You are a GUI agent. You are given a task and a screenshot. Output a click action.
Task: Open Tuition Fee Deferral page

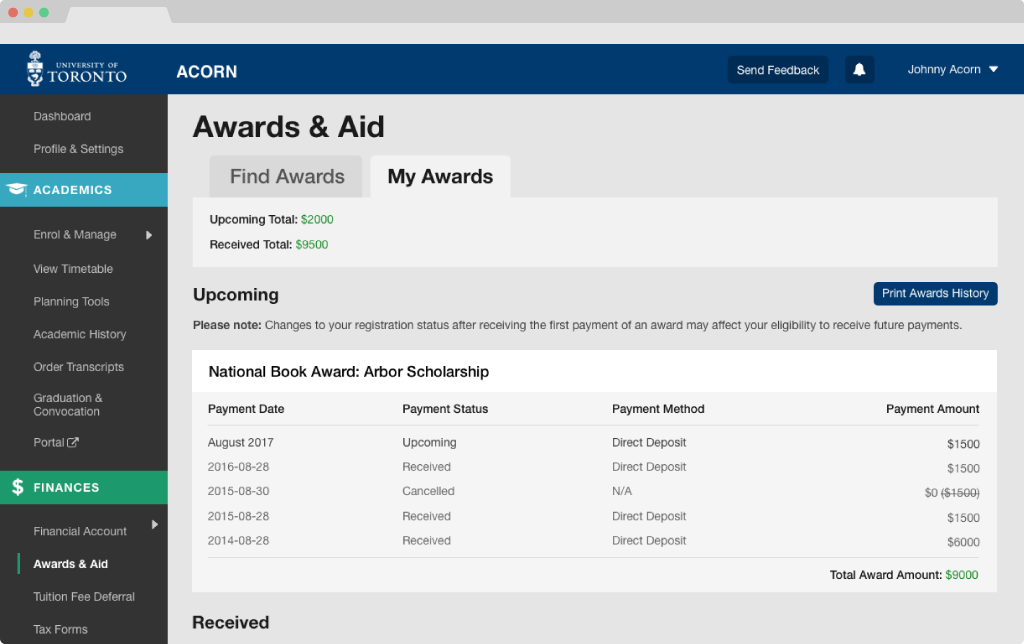[x=84, y=597]
